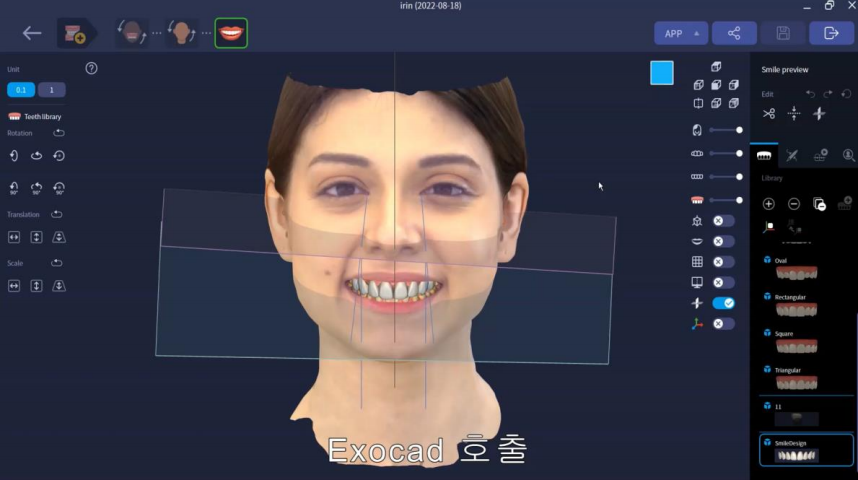Click the scissors cut tool

769,114
